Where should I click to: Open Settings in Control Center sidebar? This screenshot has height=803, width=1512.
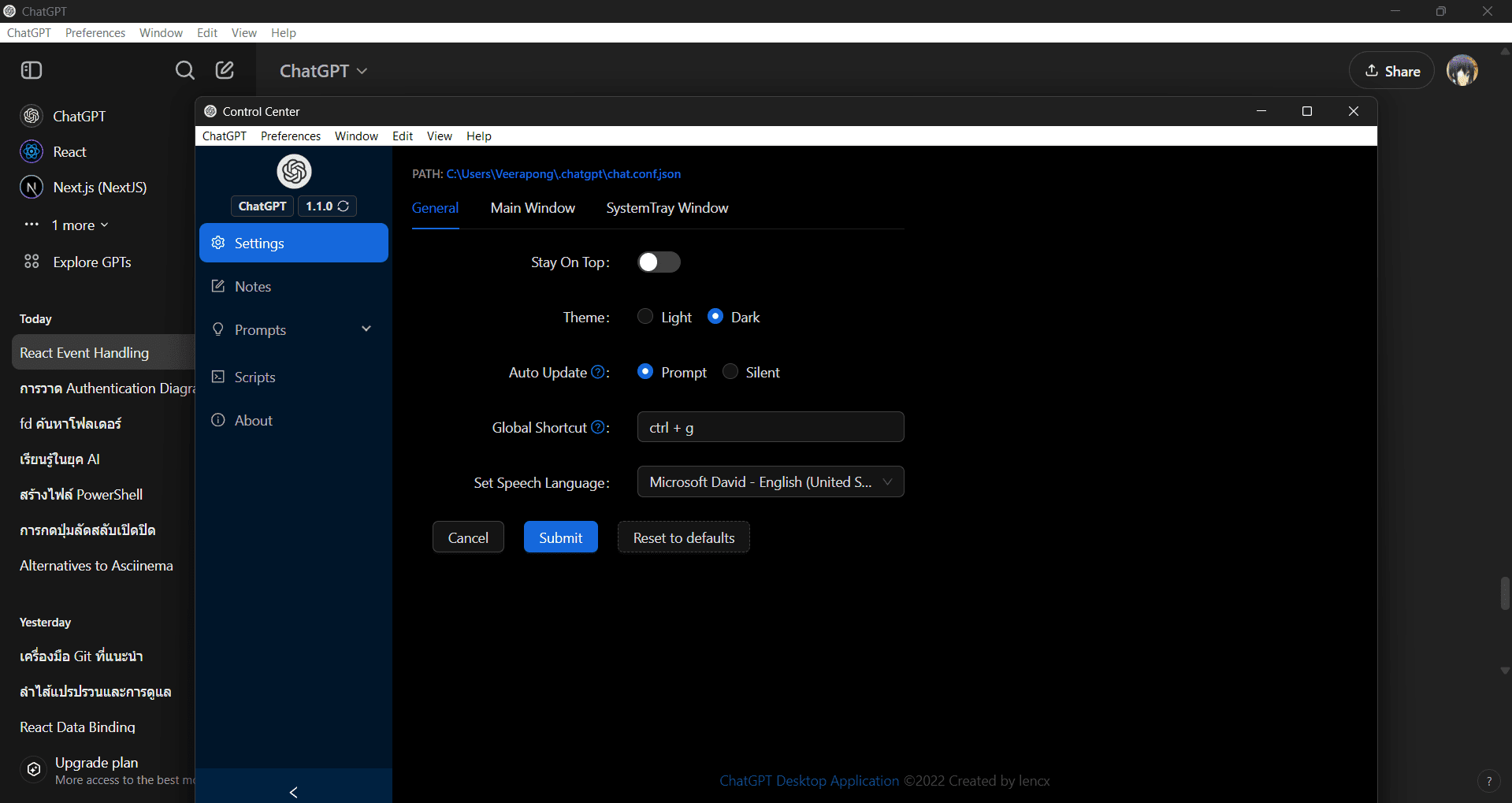[294, 243]
